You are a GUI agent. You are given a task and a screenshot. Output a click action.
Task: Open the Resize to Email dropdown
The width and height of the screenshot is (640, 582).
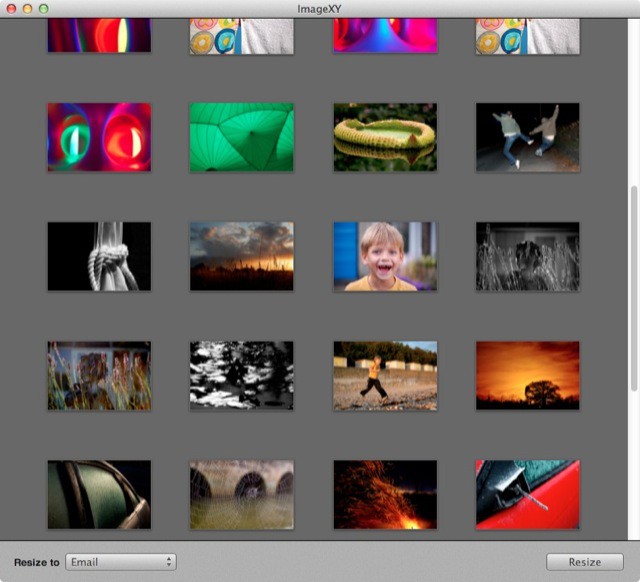click(x=121, y=562)
